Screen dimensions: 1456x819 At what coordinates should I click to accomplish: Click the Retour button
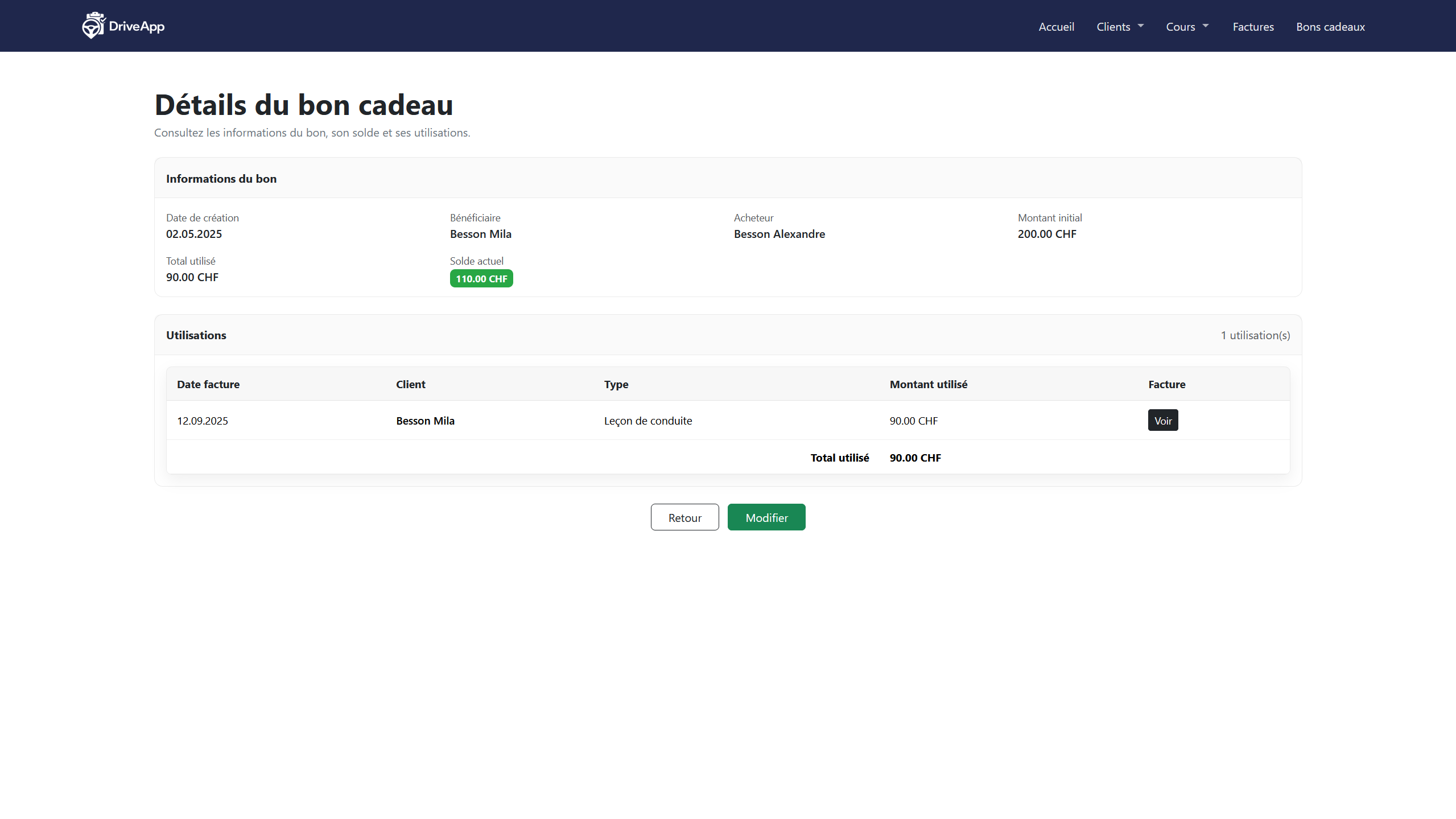tap(684, 517)
